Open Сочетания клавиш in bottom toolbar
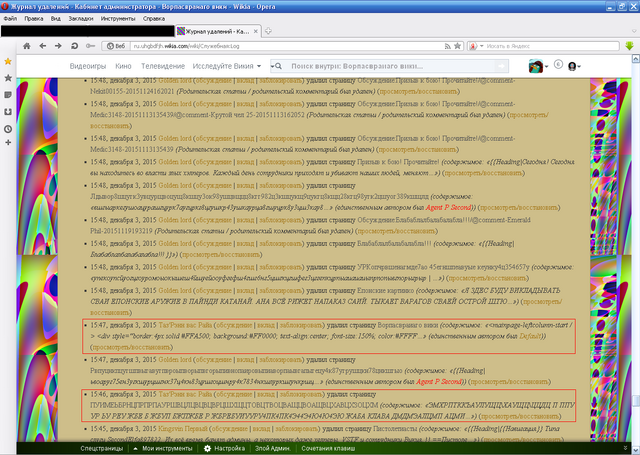The width and height of the screenshot is (640, 455). (328, 448)
